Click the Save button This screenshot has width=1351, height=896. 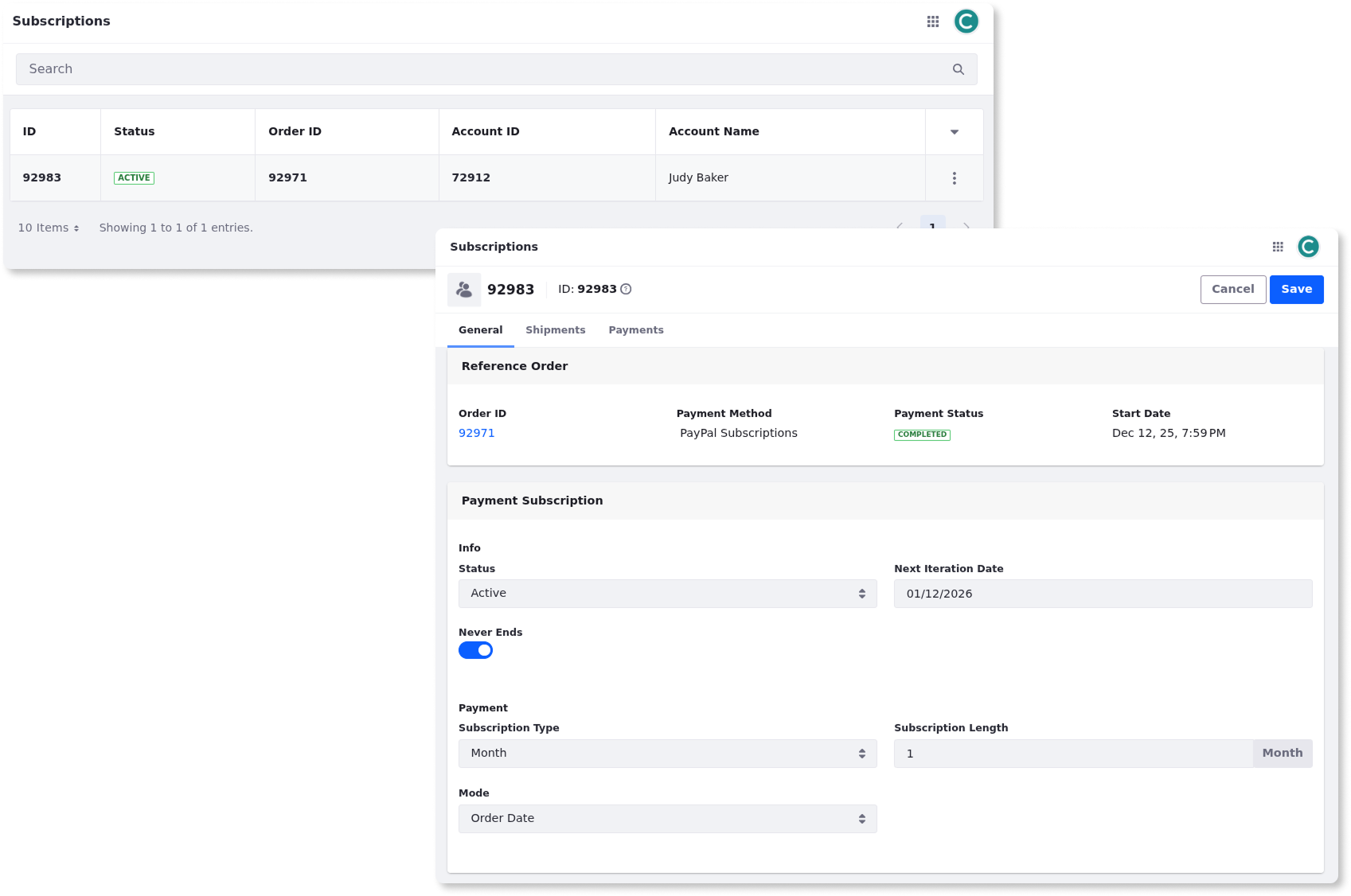1296,290
